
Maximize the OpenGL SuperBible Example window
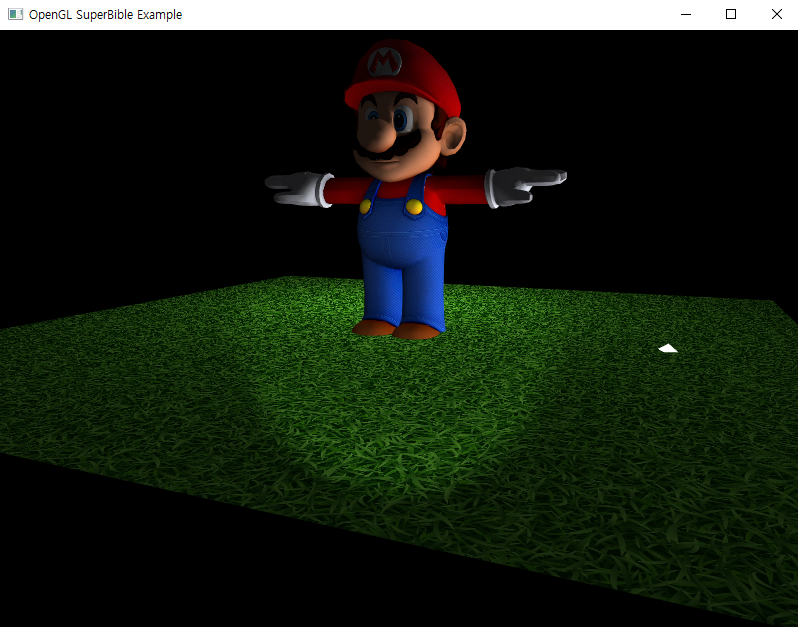coord(731,14)
